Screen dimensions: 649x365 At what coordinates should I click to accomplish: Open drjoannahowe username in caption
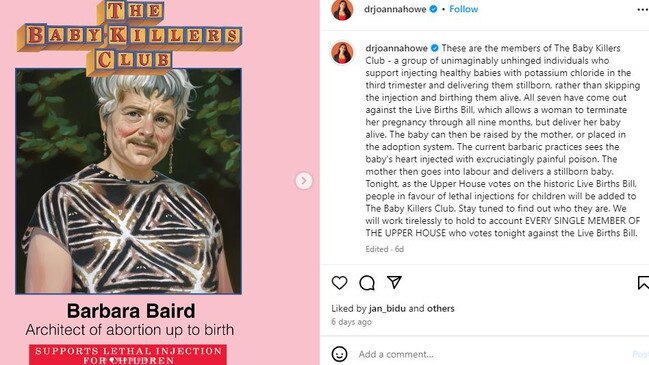pyautogui.click(x=397, y=48)
